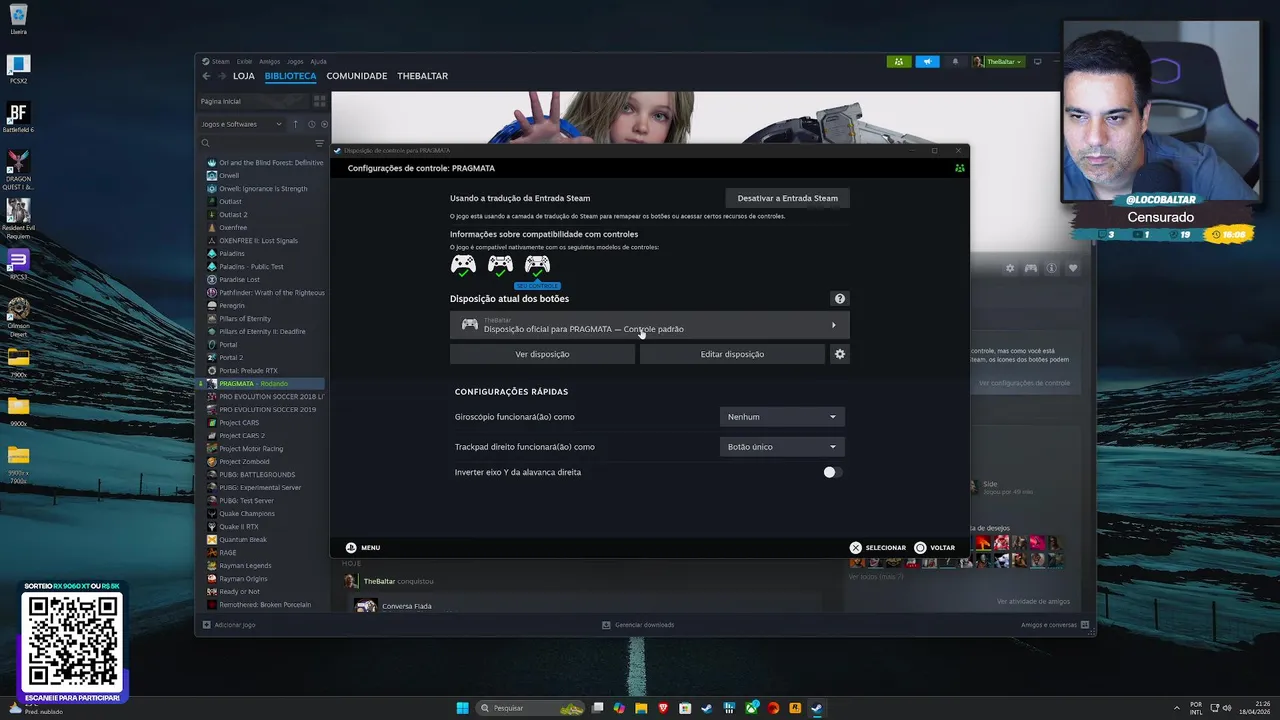The height and width of the screenshot is (720, 1280).
Task: Open Windows Start menu
Action: tap(462, 708)
